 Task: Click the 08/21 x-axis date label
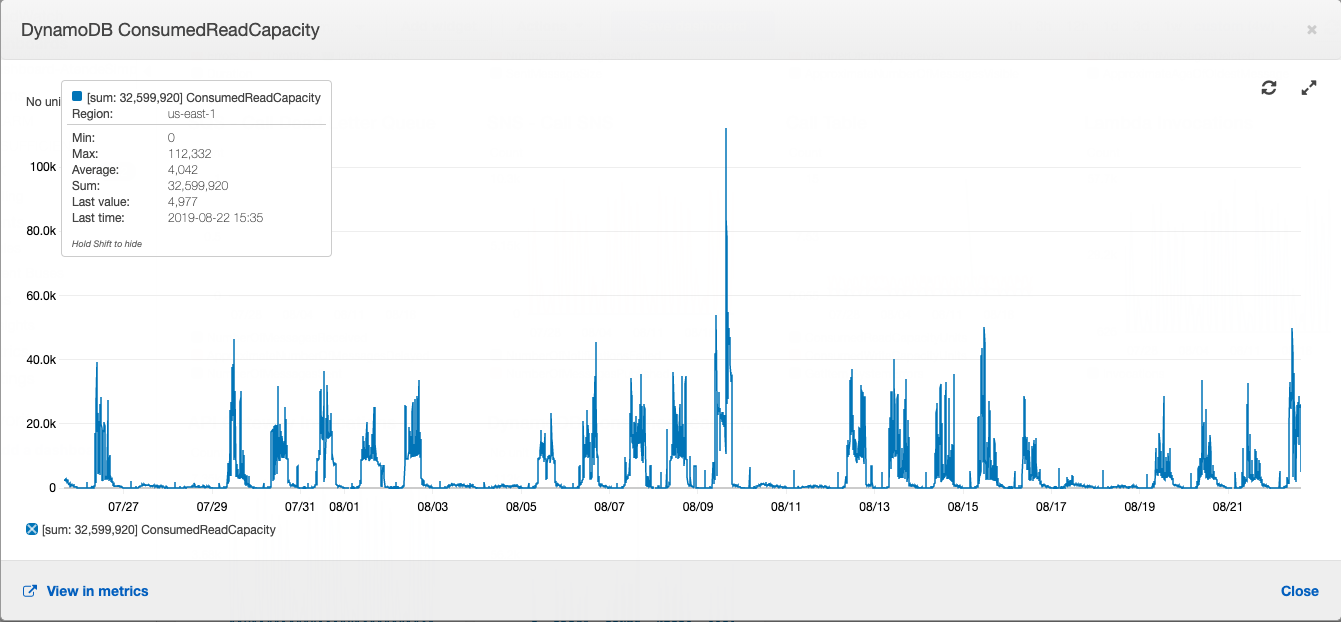(1227, 507)
